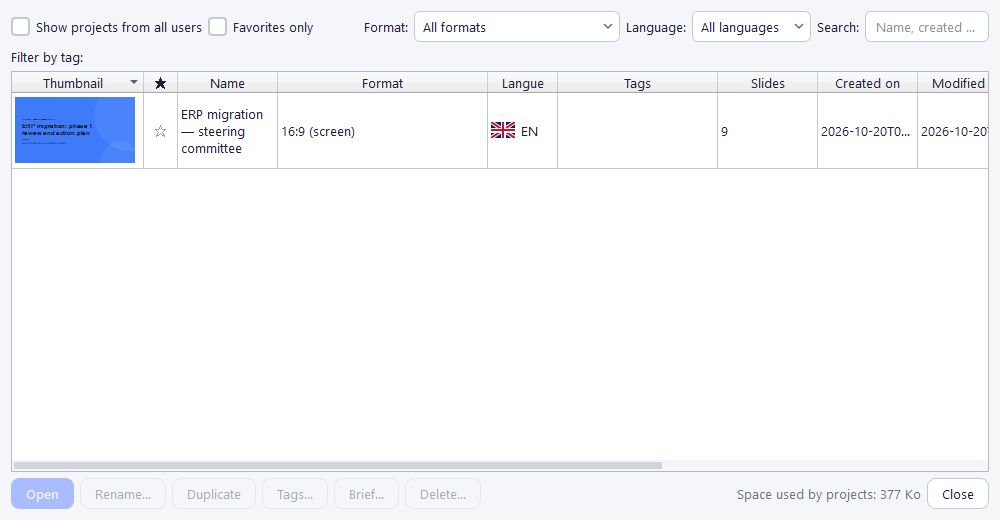Image resolution: width=1000 pixels, height=520 pixels.
Task: Click the horizontal scrollbar of project list
Action: 338,466
